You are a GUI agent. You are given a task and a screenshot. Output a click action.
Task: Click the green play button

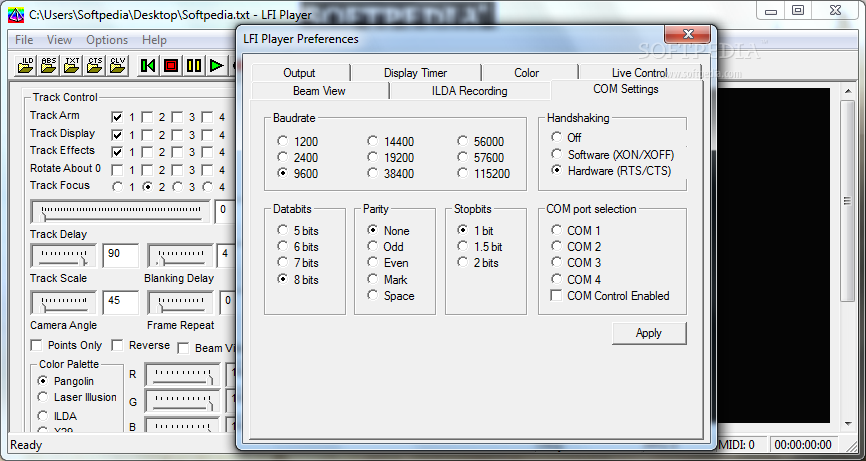[216, 66]
